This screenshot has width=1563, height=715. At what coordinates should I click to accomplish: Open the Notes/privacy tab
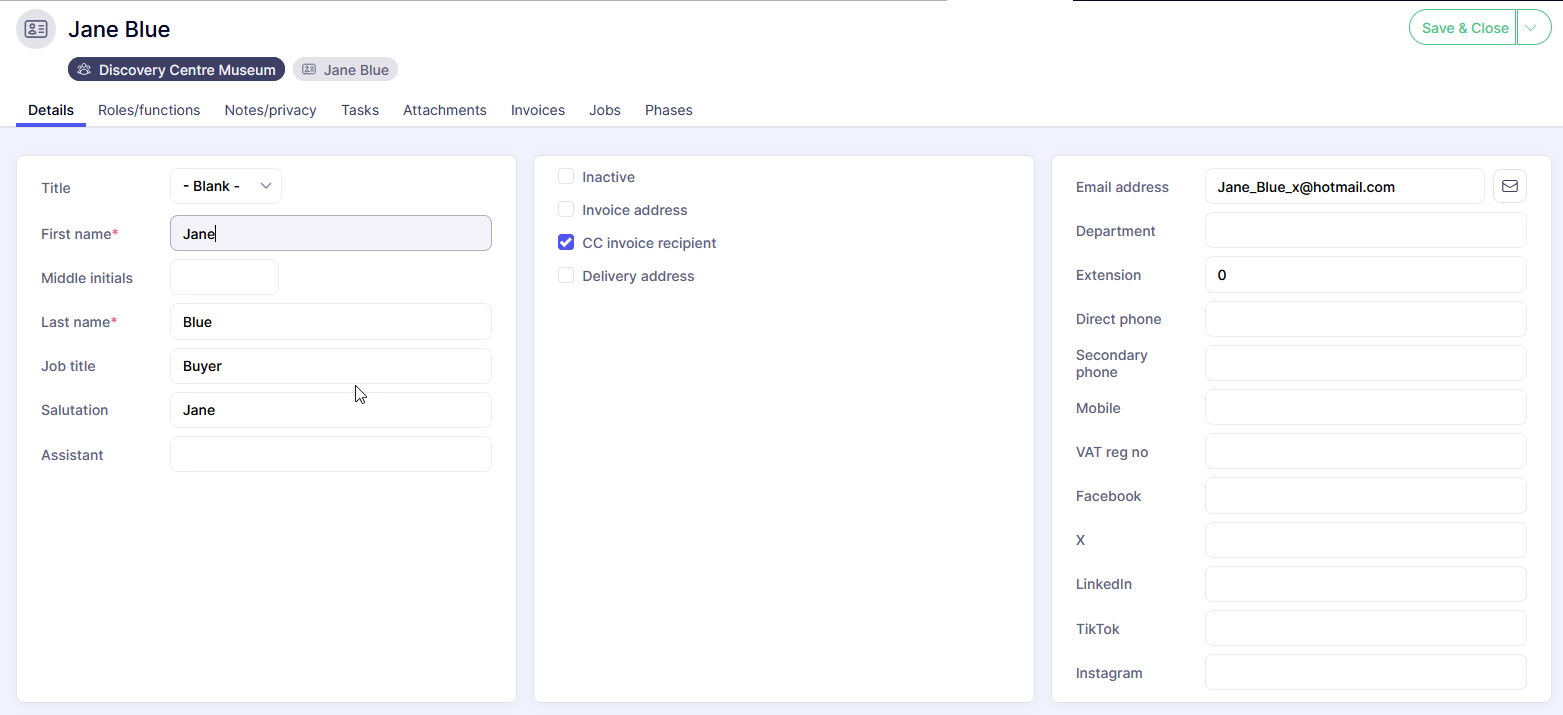coord(270,110)
